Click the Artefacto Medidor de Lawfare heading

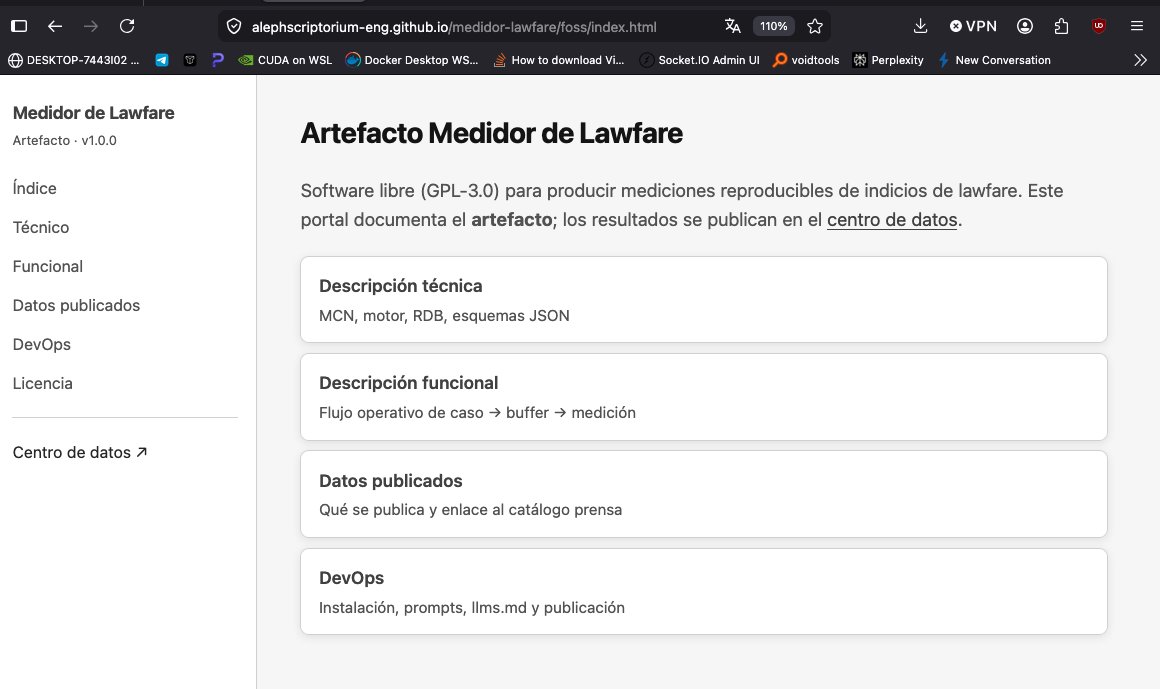tap(491, 133)
